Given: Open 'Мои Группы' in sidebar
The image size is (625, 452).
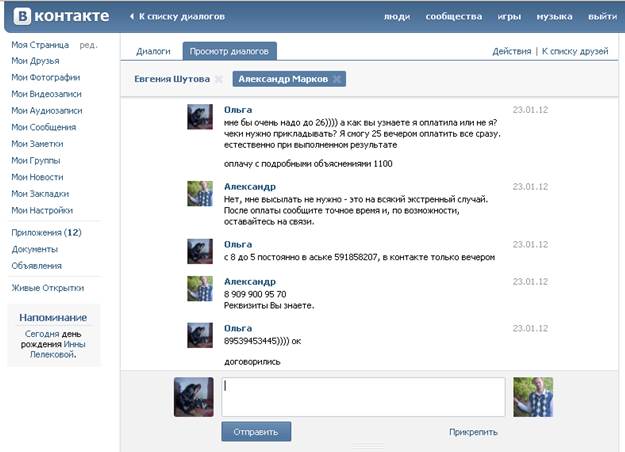Looking at the screenshot, I should [35, 161].
